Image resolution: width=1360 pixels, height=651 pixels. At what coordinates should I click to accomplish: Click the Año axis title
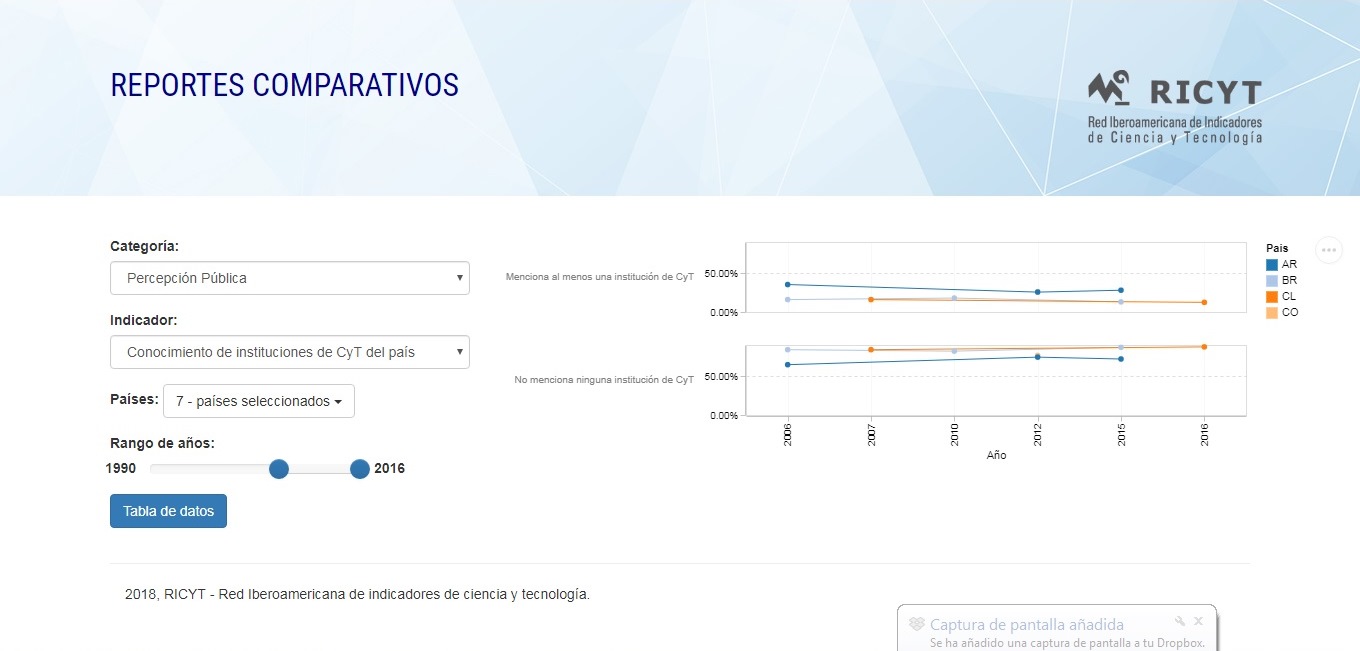pyautogui.click(x=996, y=455)
